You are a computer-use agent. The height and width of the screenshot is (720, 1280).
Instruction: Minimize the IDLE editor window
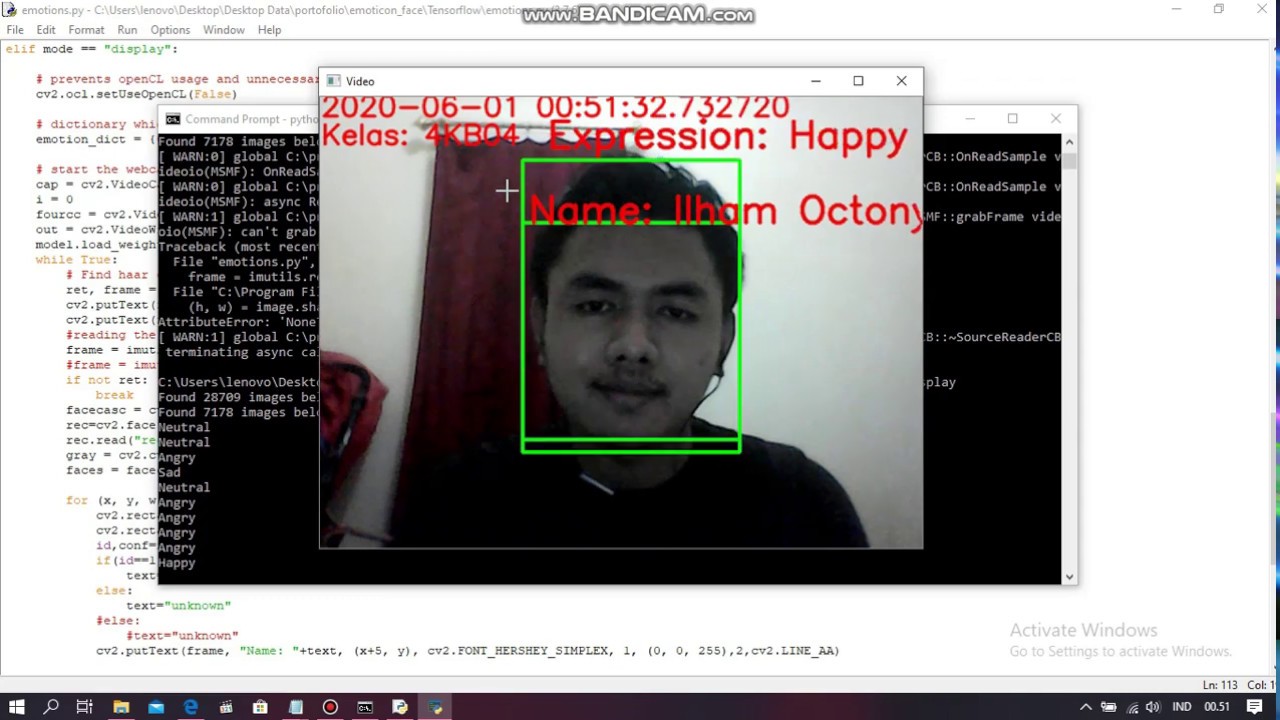pos(1176,9)
